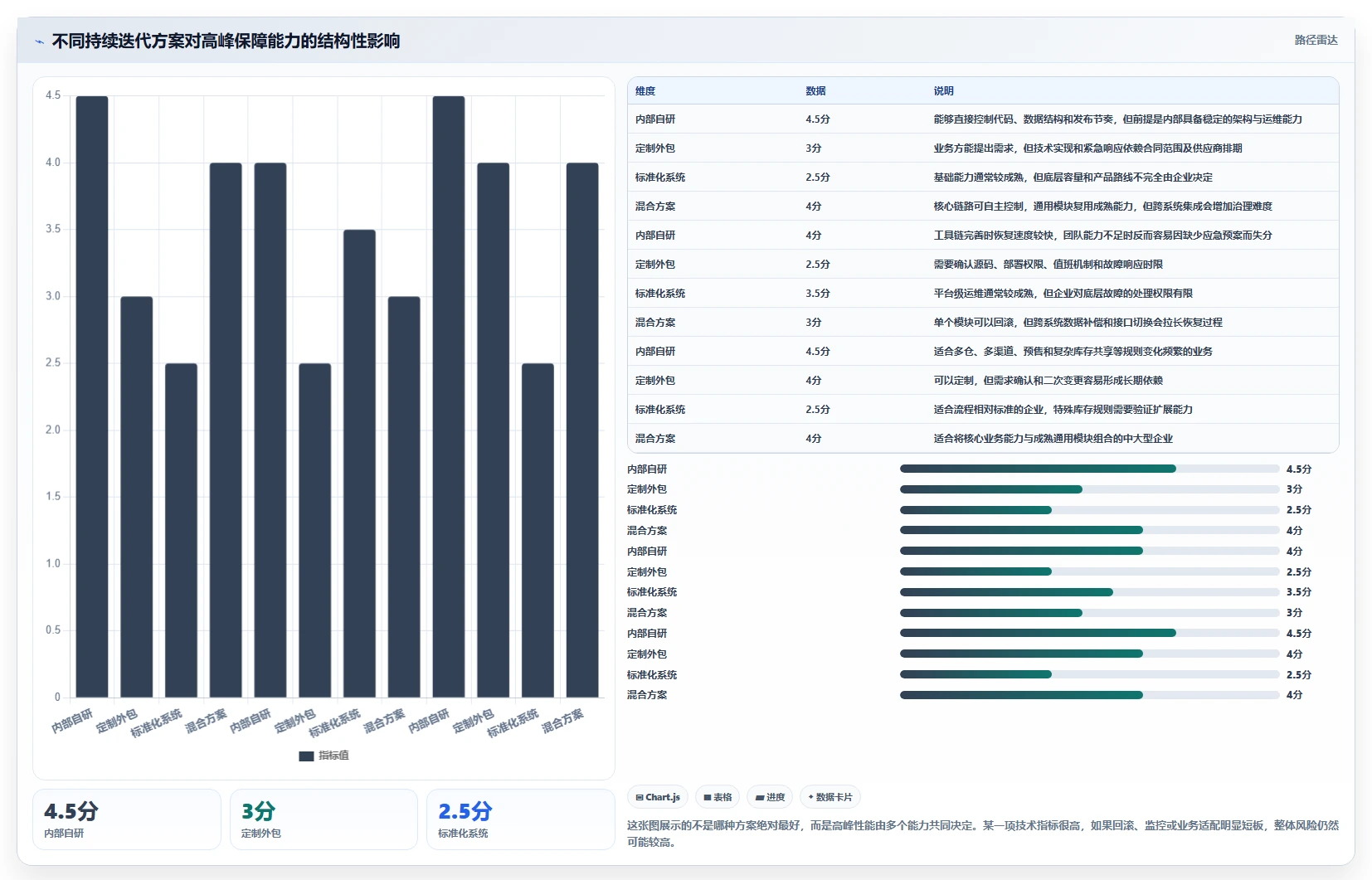Select the 进度 chip
Screen dimensions: 1372x880
770,797
